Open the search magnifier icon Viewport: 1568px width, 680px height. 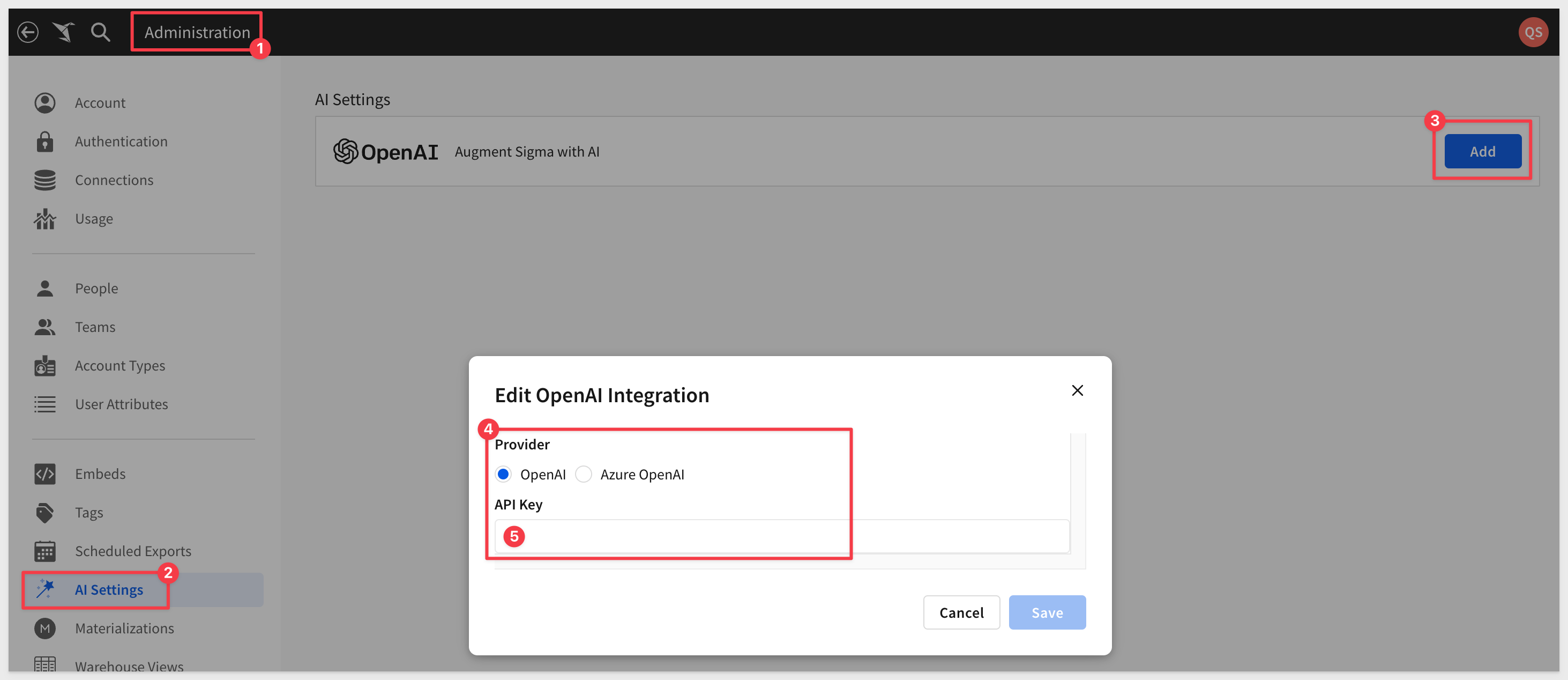click(x=100, y=32)
